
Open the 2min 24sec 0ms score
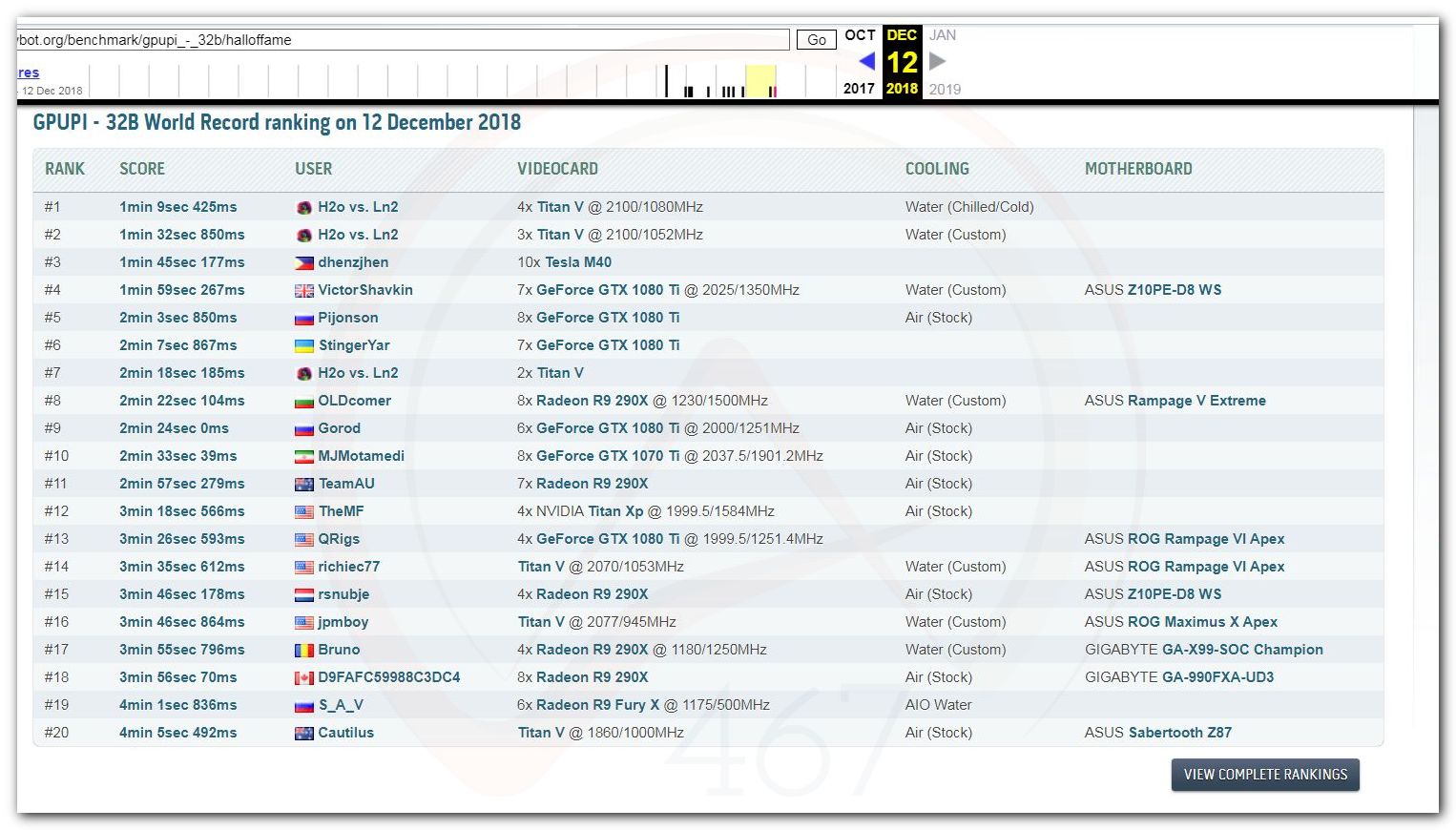click(x=174, y=428)
